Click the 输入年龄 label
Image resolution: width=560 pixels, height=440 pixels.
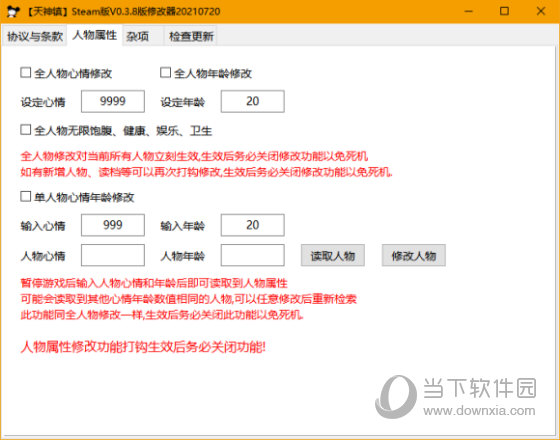tap(182, 226)
